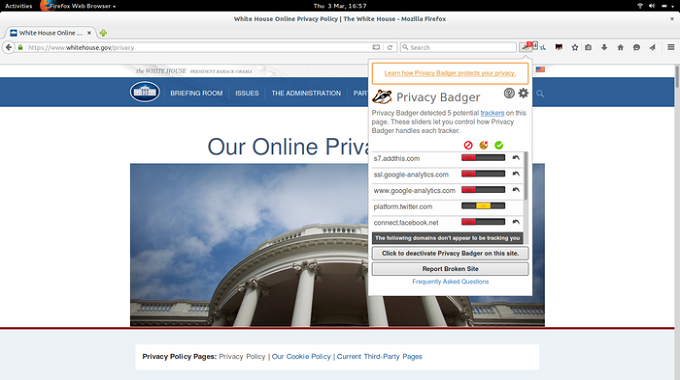
Task: Bookmark this page with star icon
Action: 575,47
